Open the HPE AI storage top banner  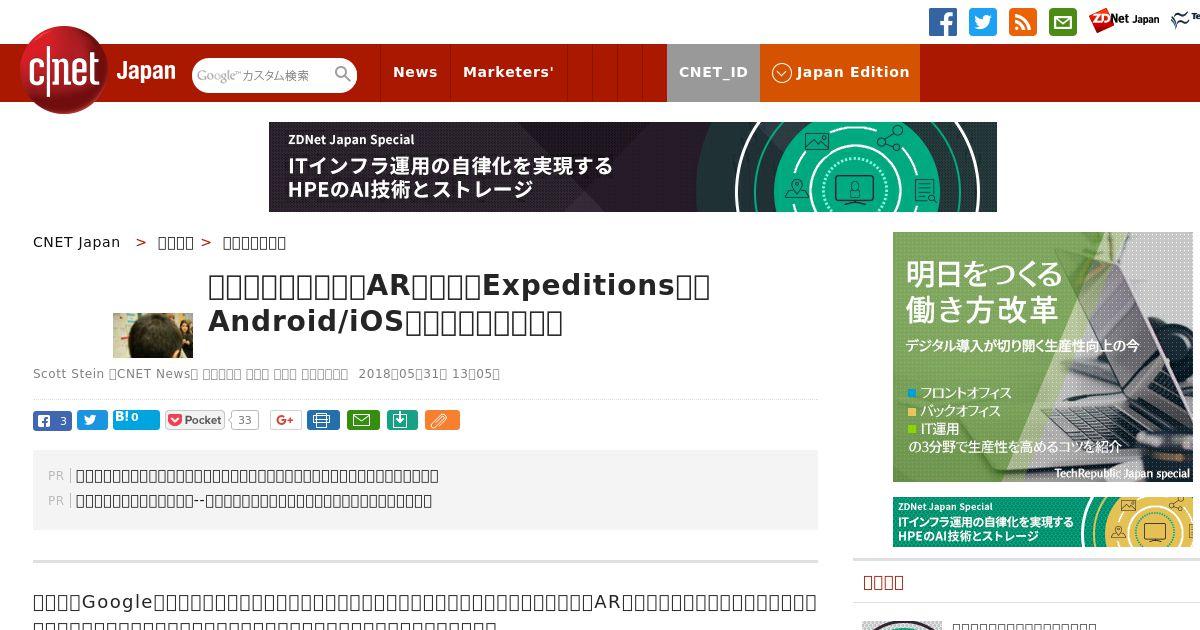tap(633, 167)
